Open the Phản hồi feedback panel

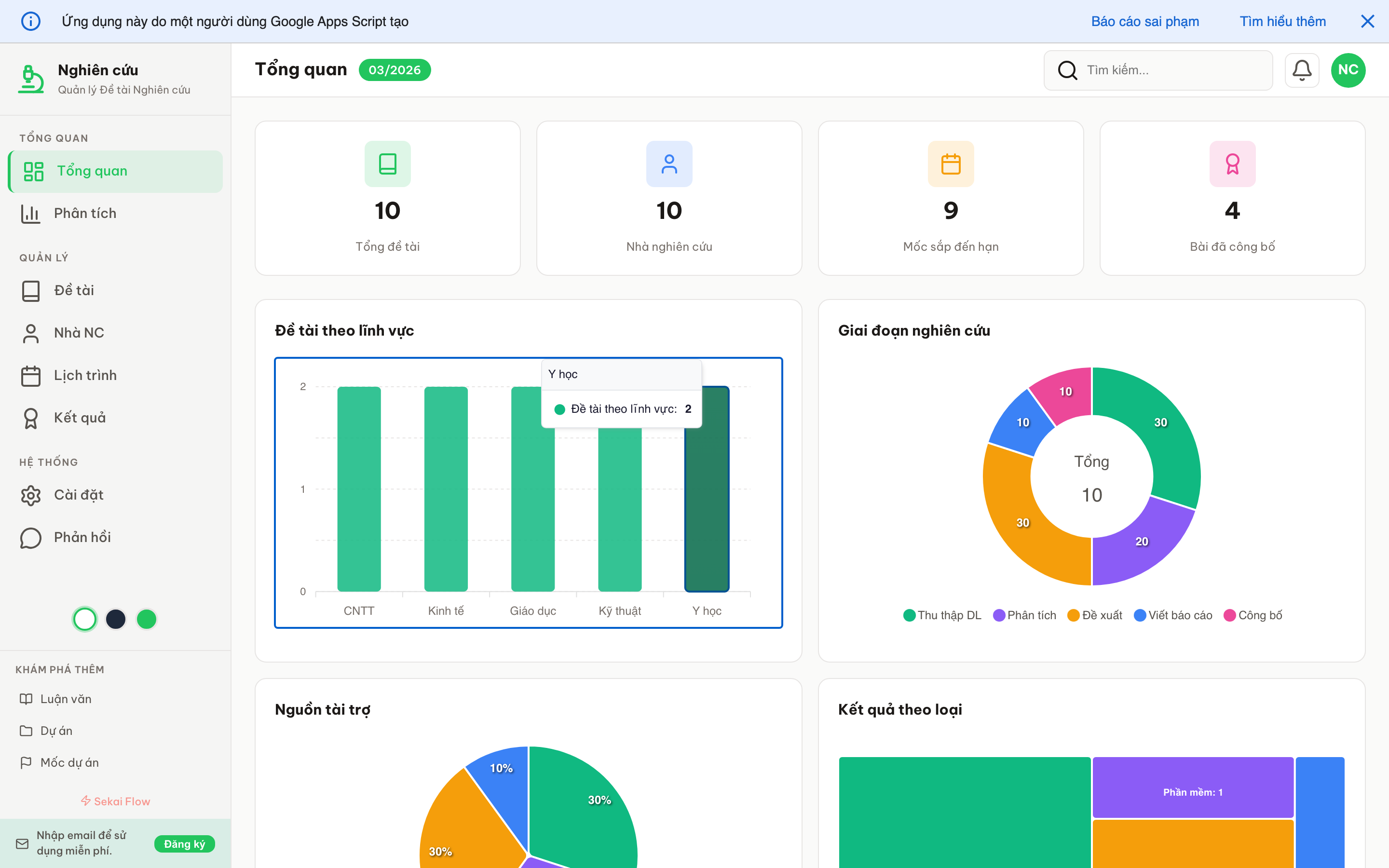(x=81, y=537)
